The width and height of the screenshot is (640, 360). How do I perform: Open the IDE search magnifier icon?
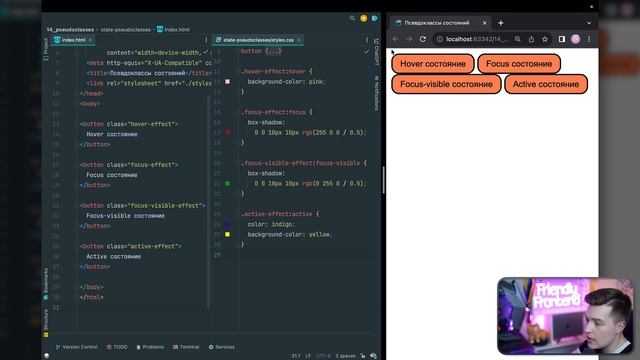tap(352, 18)
